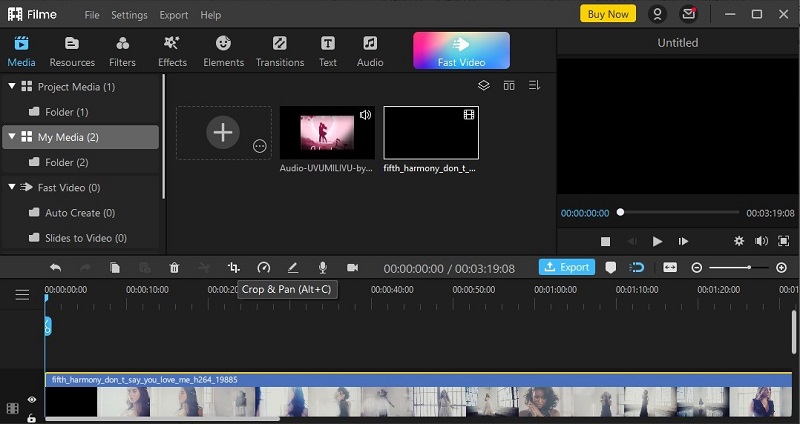The height and width of the screenshot is (424, 800).
Task: Open the media sort options icon
Action: [x=534, y=85]
